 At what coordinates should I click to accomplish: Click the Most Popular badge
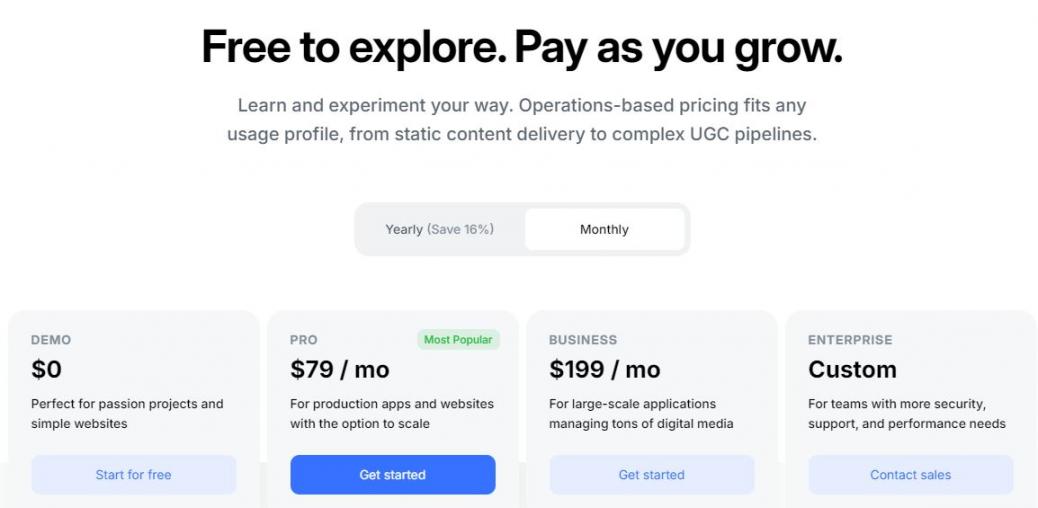tap(458, 340)
